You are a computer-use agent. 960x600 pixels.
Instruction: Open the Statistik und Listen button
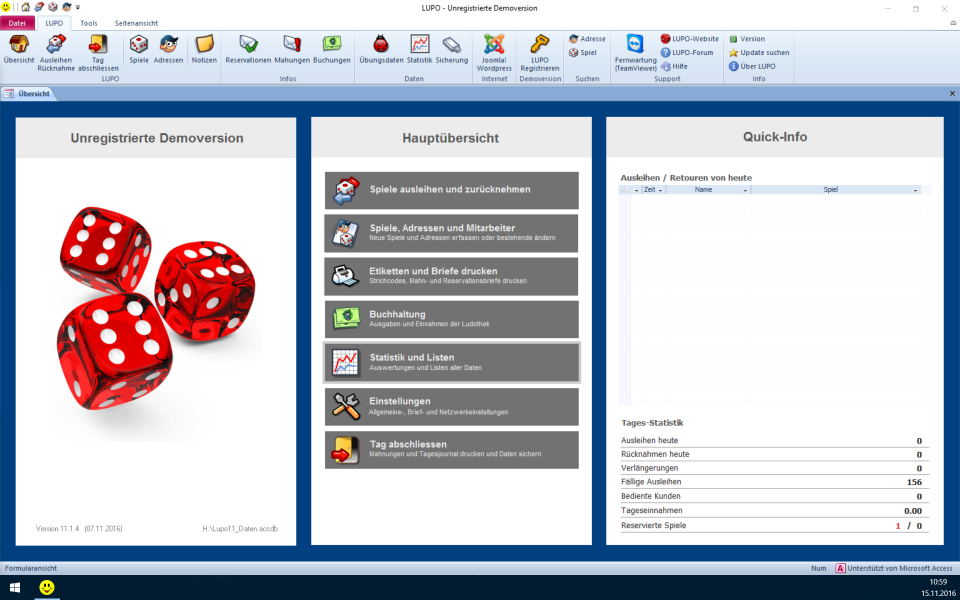tap(452, 362)
